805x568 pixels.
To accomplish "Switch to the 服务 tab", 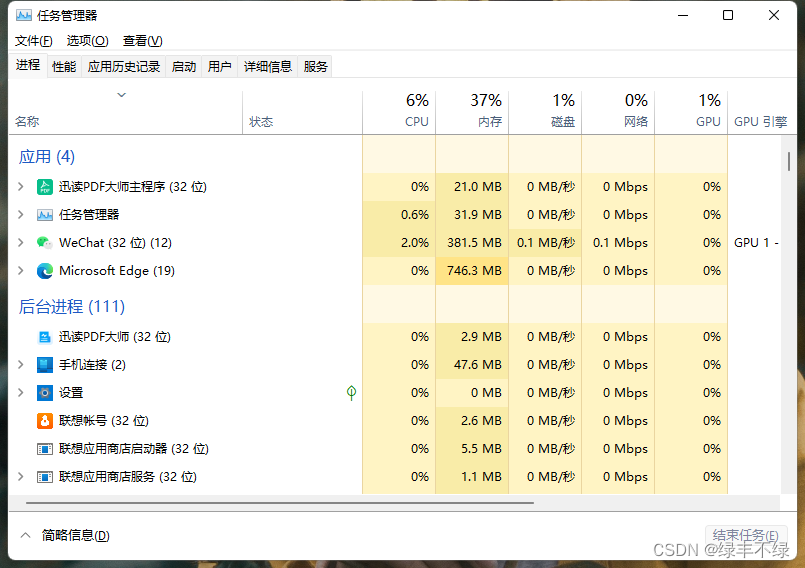I will [x=315, y=67].
